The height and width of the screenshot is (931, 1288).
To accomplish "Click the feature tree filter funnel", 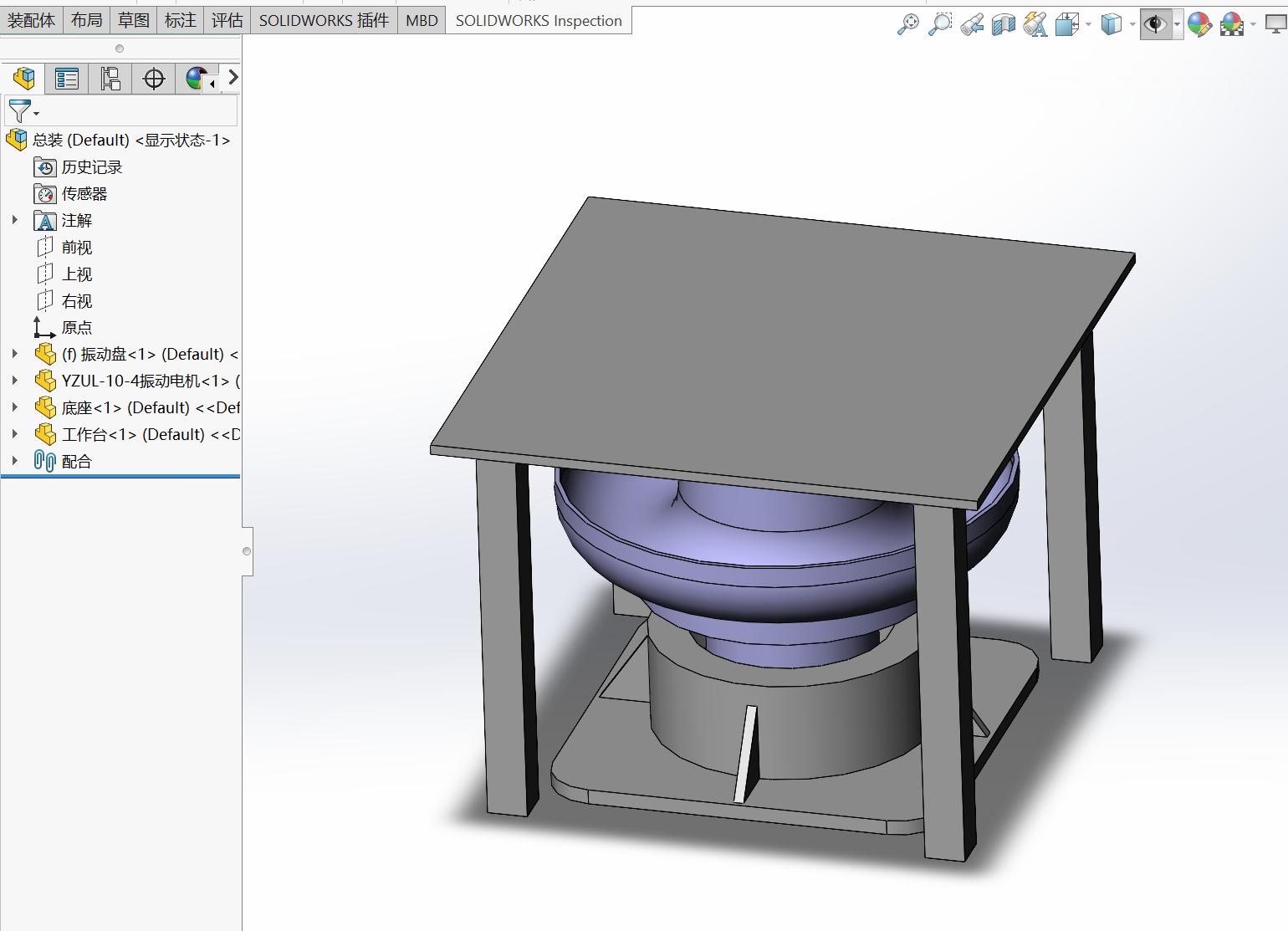I will [21, 110].
